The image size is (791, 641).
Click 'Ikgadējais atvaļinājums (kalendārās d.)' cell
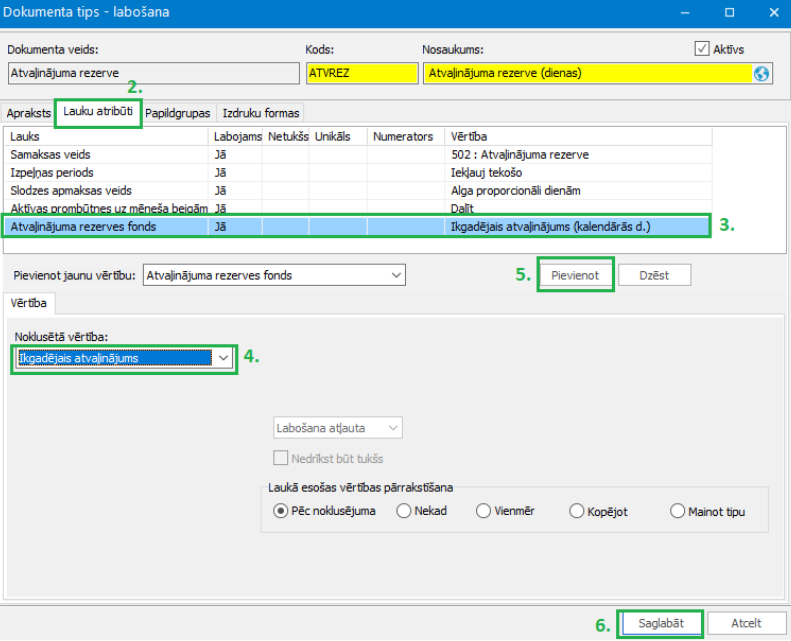[579, 226]
